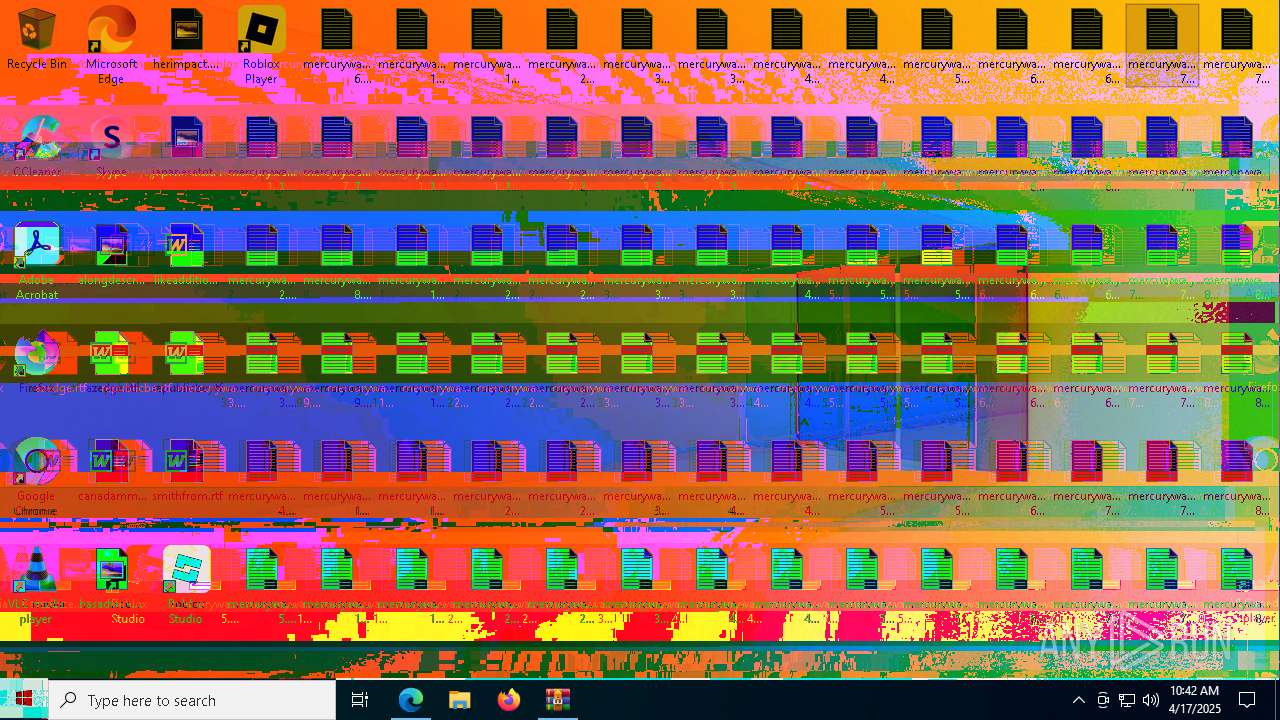Click the taskbar search box
This screenshot has height=720, width=1280.
click(192, 700)
